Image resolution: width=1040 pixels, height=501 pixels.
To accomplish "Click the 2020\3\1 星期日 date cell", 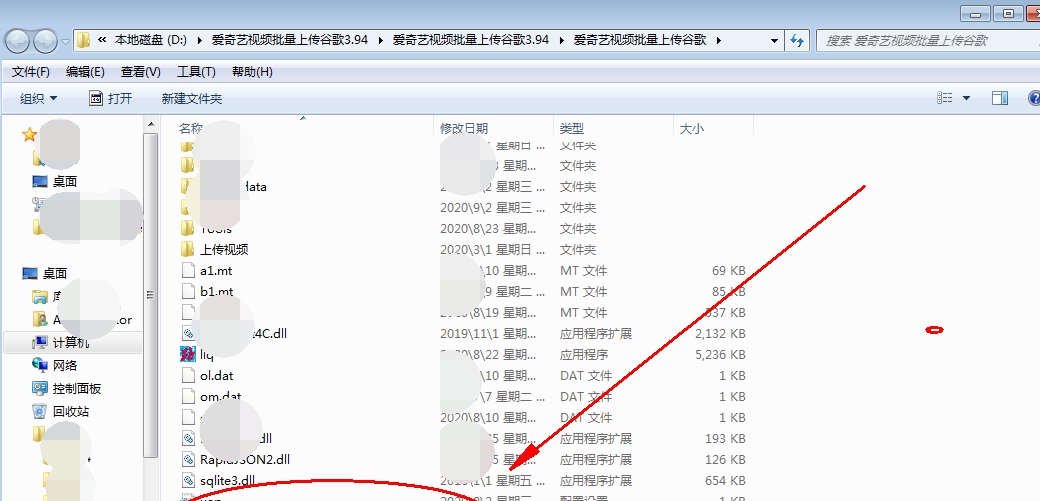I will (x=492, y=250).
